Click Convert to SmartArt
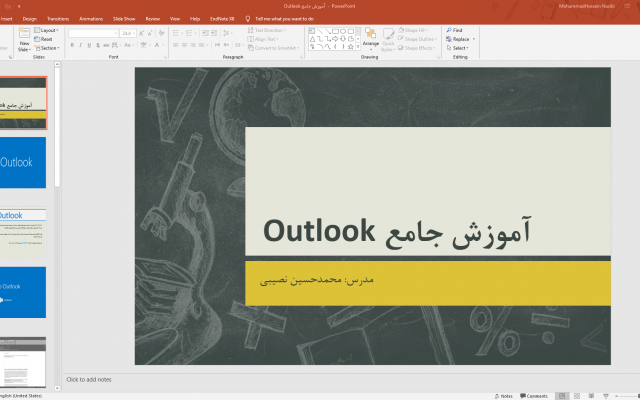640x400 pixels. coord(273,48)
